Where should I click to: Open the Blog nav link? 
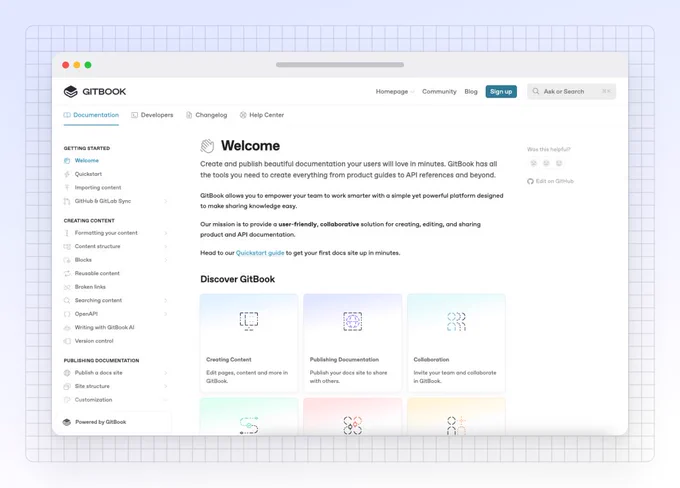coord(471,92)
